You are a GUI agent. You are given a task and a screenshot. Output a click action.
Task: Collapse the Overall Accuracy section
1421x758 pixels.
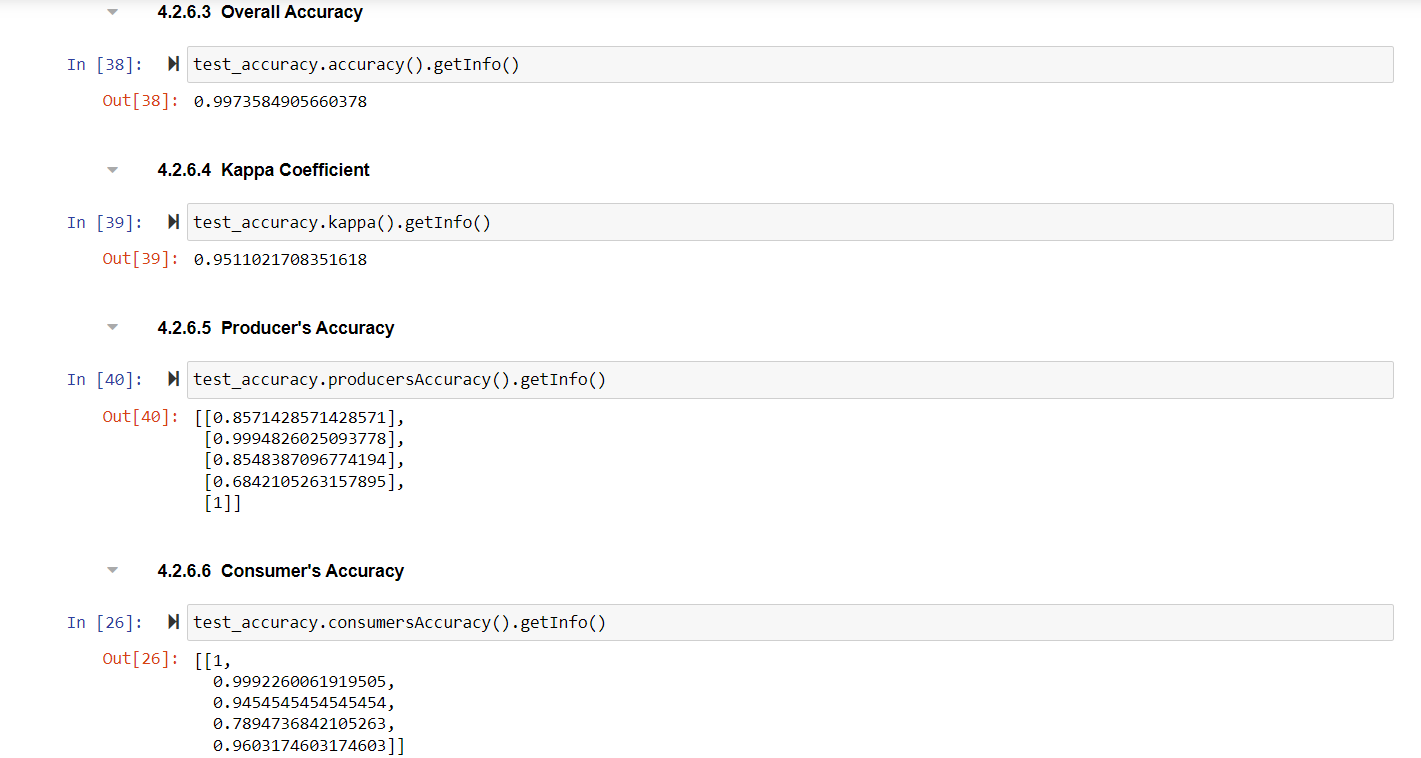(112, 13)
